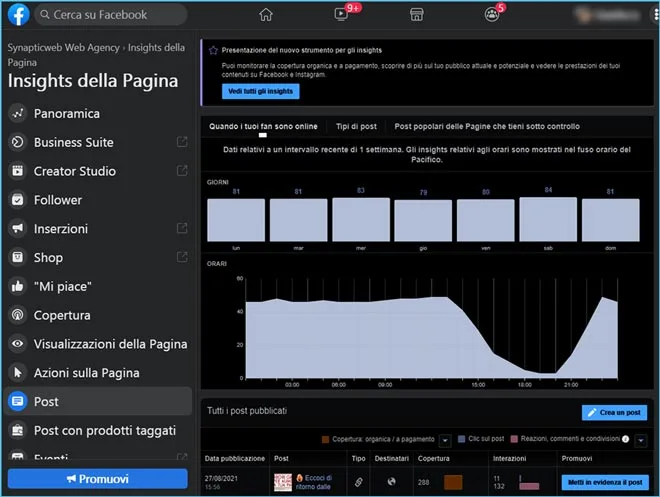660x497 pixels.
Task: Click info icon beside Reazioni, commenti e condivisioni
Action: pyautogui.click(x=625, y=439)
